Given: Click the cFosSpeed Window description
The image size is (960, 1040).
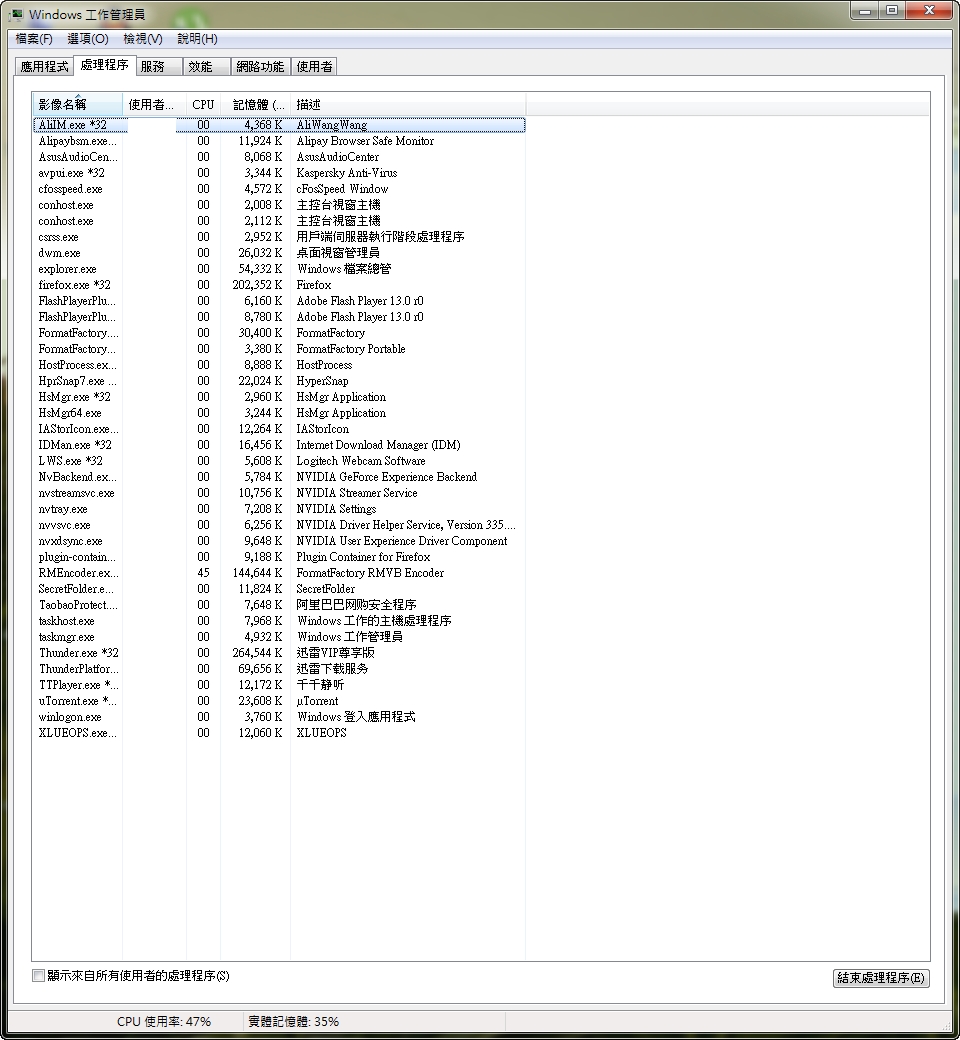Looking at the screenshot, I should (x=342, y=188).
